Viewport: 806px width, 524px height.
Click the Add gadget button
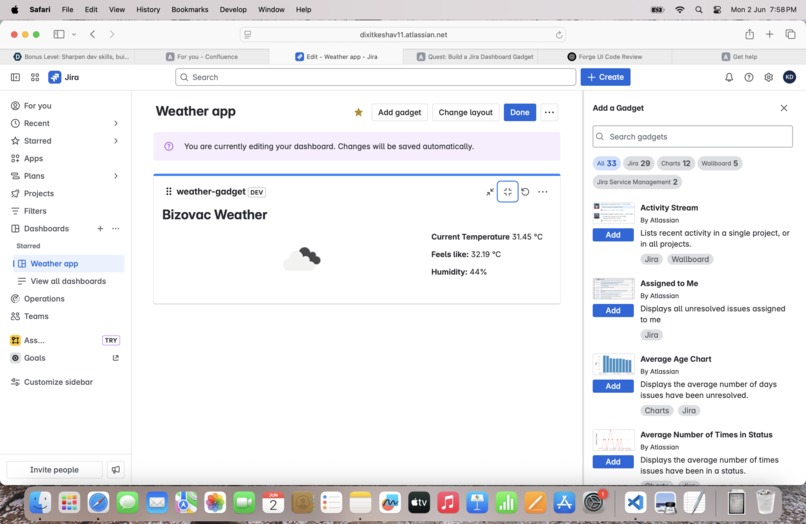click(x=399, y=112)
